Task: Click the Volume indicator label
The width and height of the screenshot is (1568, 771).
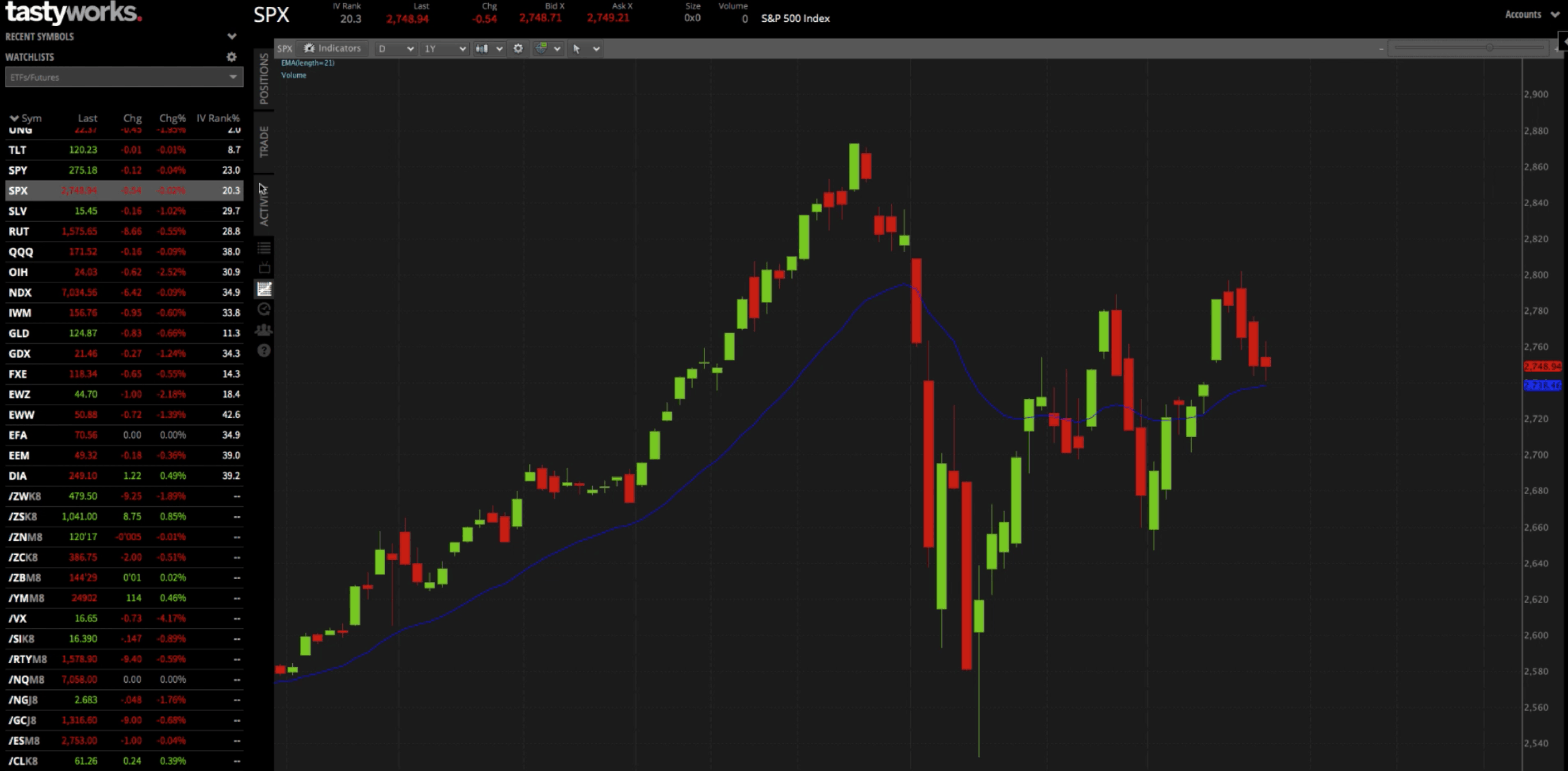Action: tap(293, 75)
